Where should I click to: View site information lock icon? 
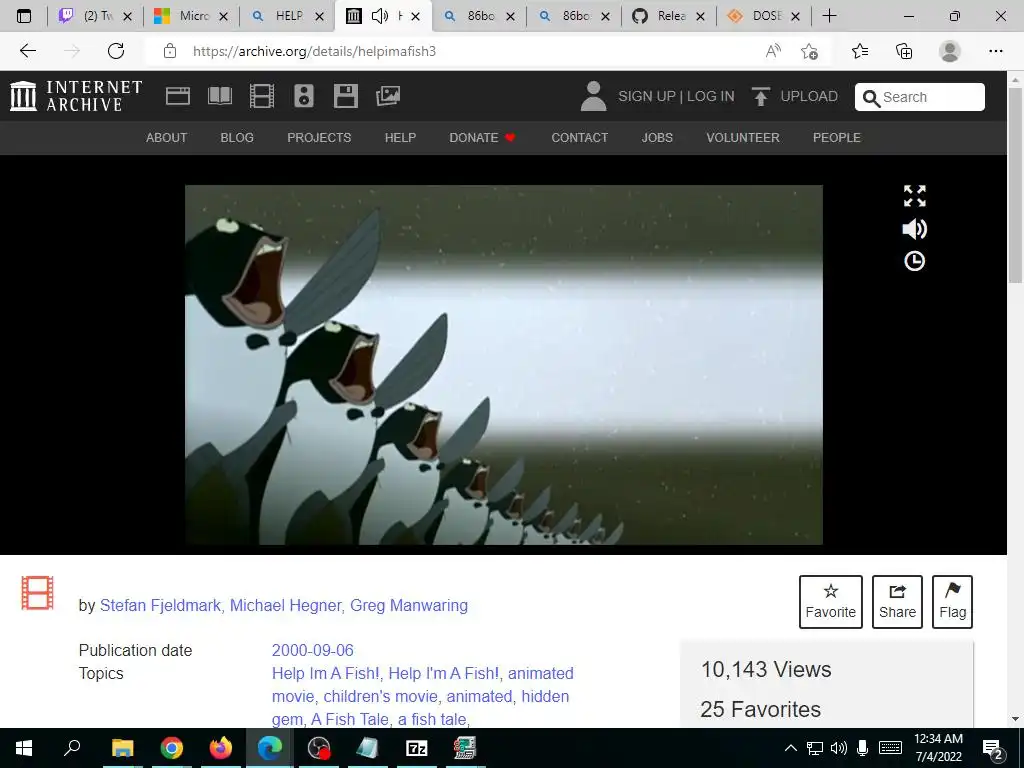pyautogui.click(x=170, y=51)
